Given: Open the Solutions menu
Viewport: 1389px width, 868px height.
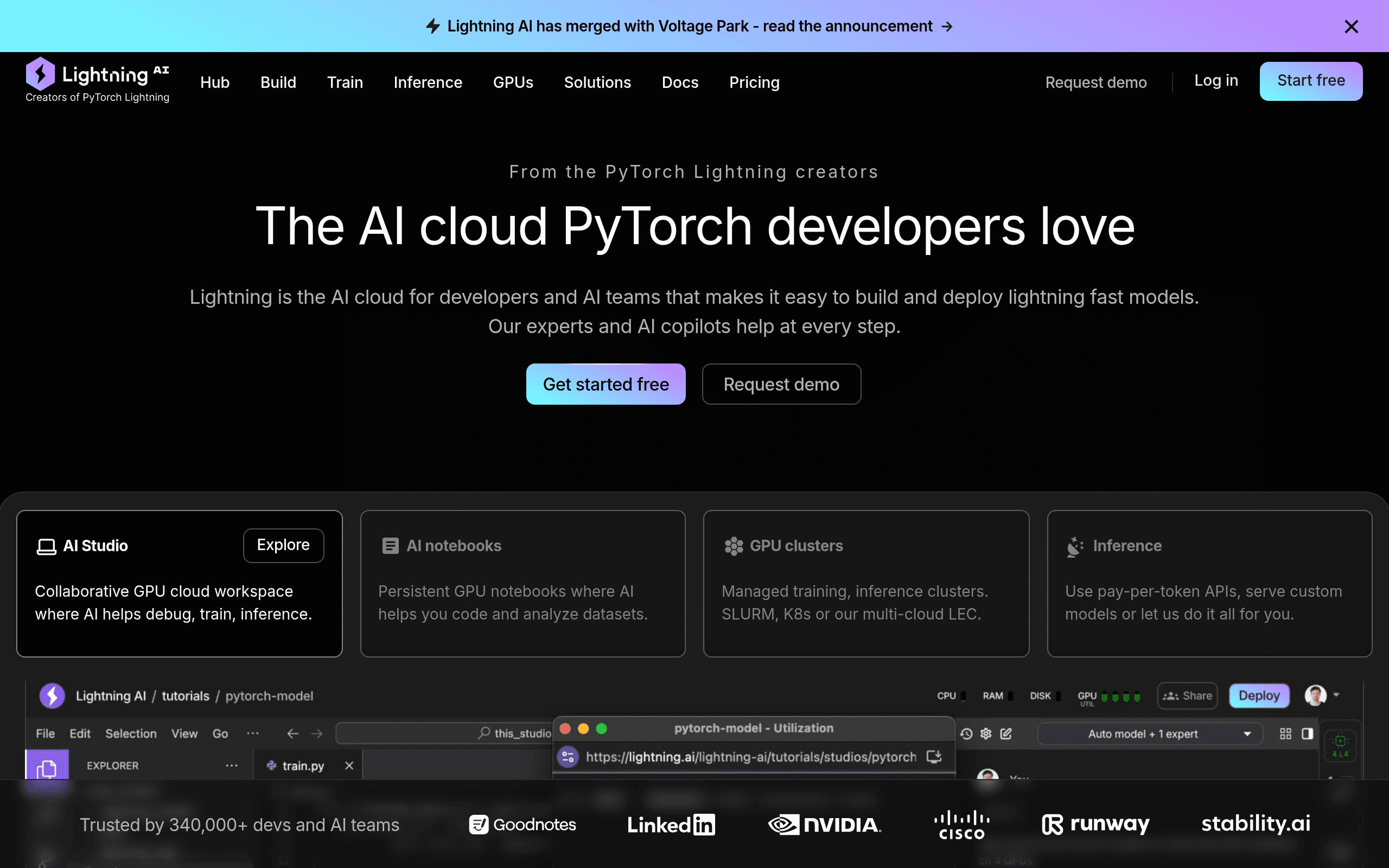Looking at the screenshot, I should click(597, 82).
